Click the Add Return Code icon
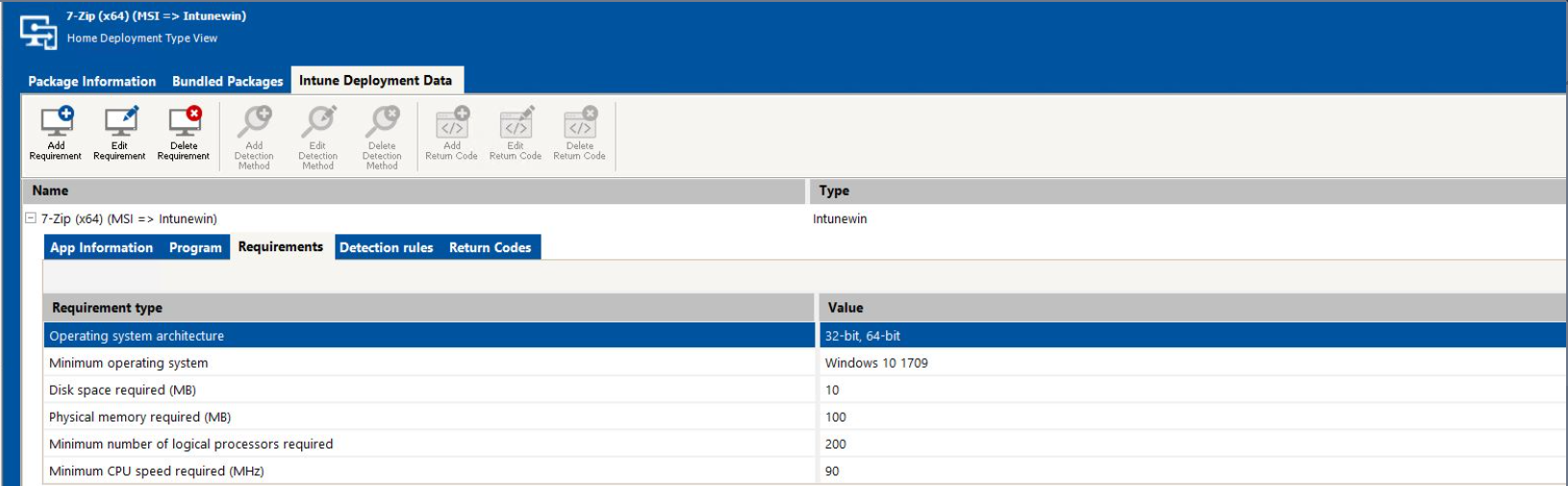 pos(451,123)
